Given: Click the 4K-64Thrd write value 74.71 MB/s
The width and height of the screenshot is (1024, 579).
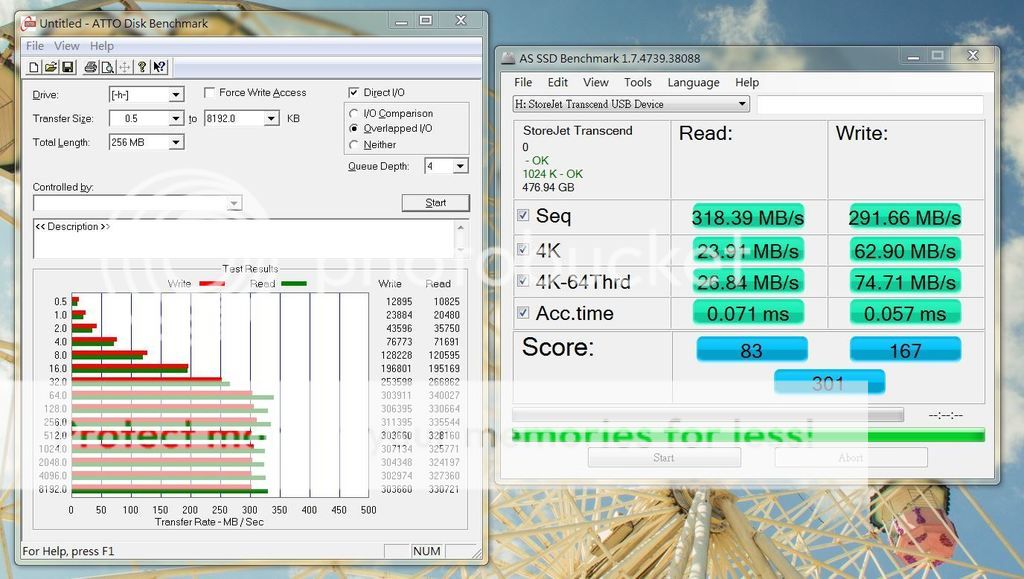Looking at the screenshot, I should (905, 282).
